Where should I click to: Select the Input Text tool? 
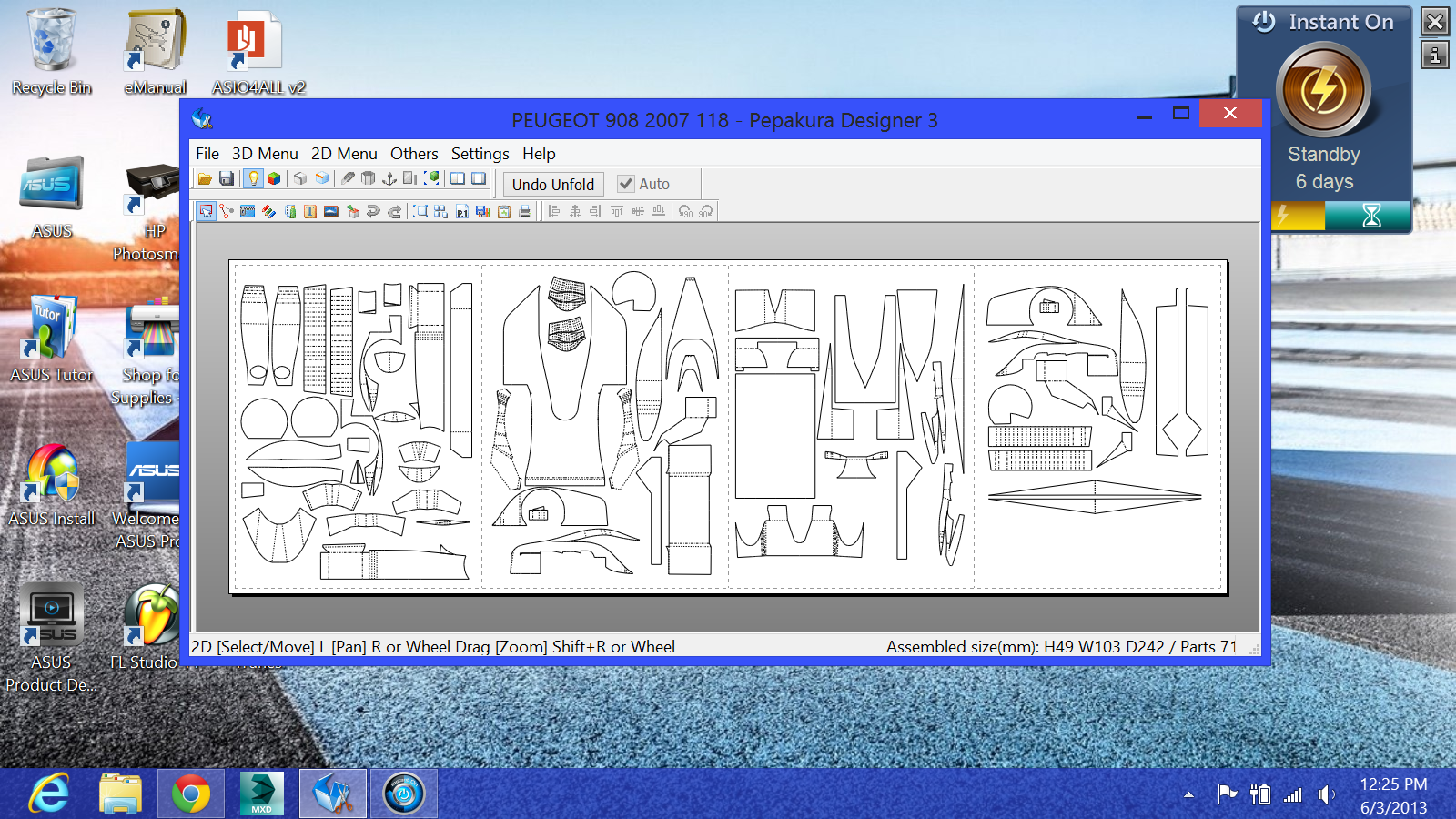(310, 212)
